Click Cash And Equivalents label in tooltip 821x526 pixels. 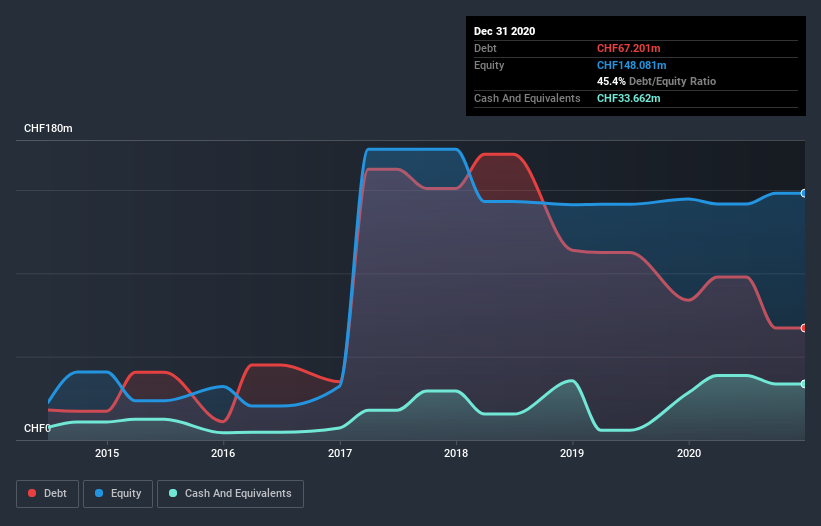[527, 98]
